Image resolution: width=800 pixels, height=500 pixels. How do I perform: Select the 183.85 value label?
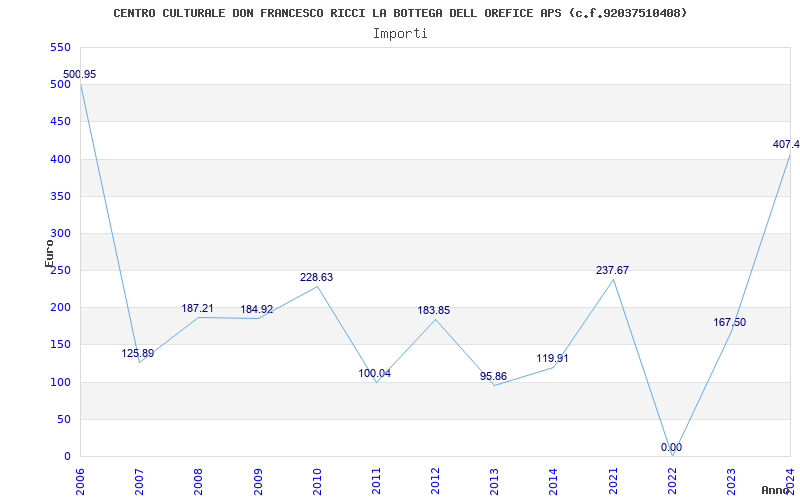434,311
